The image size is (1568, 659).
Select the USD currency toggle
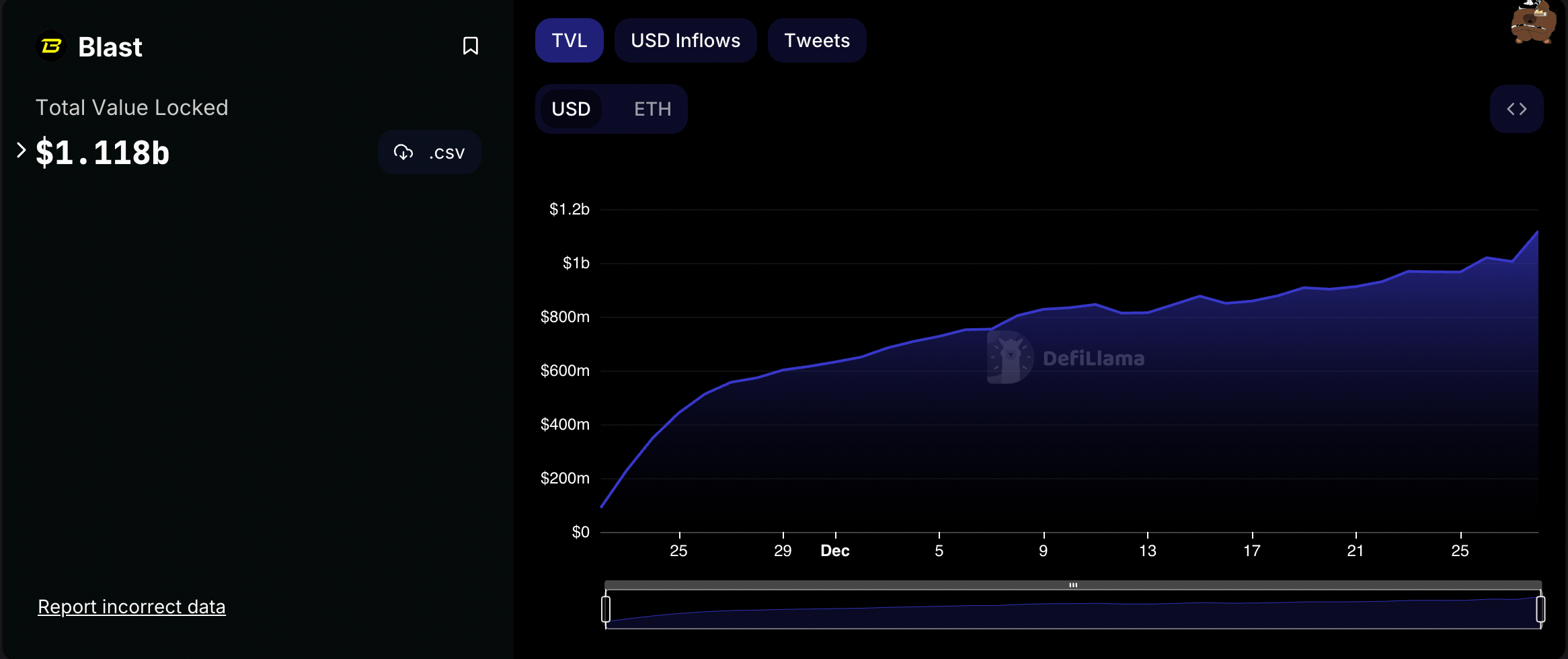(570, 108)
